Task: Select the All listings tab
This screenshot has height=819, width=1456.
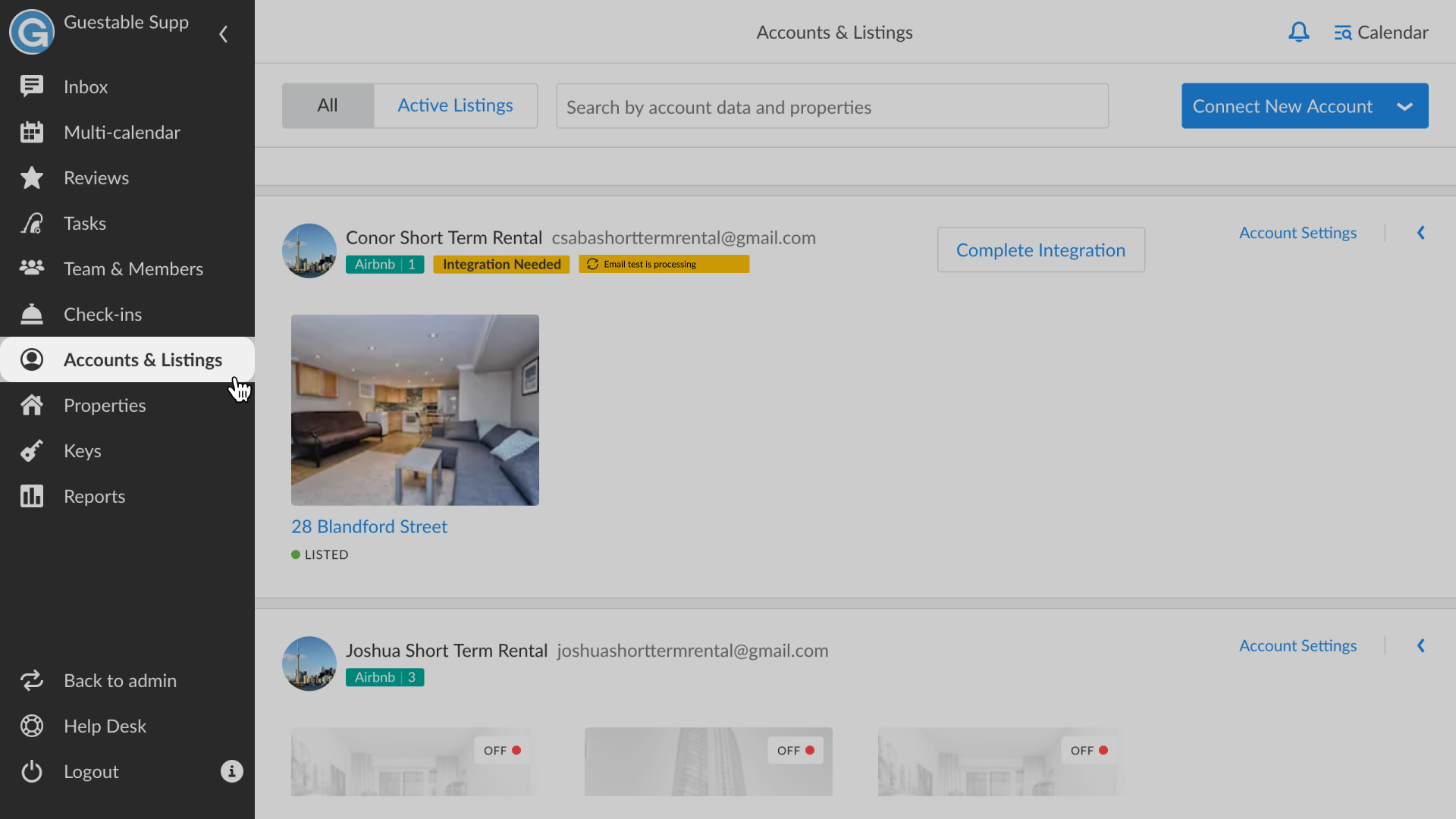Action: pyautogui.click(x=328, y=105)
